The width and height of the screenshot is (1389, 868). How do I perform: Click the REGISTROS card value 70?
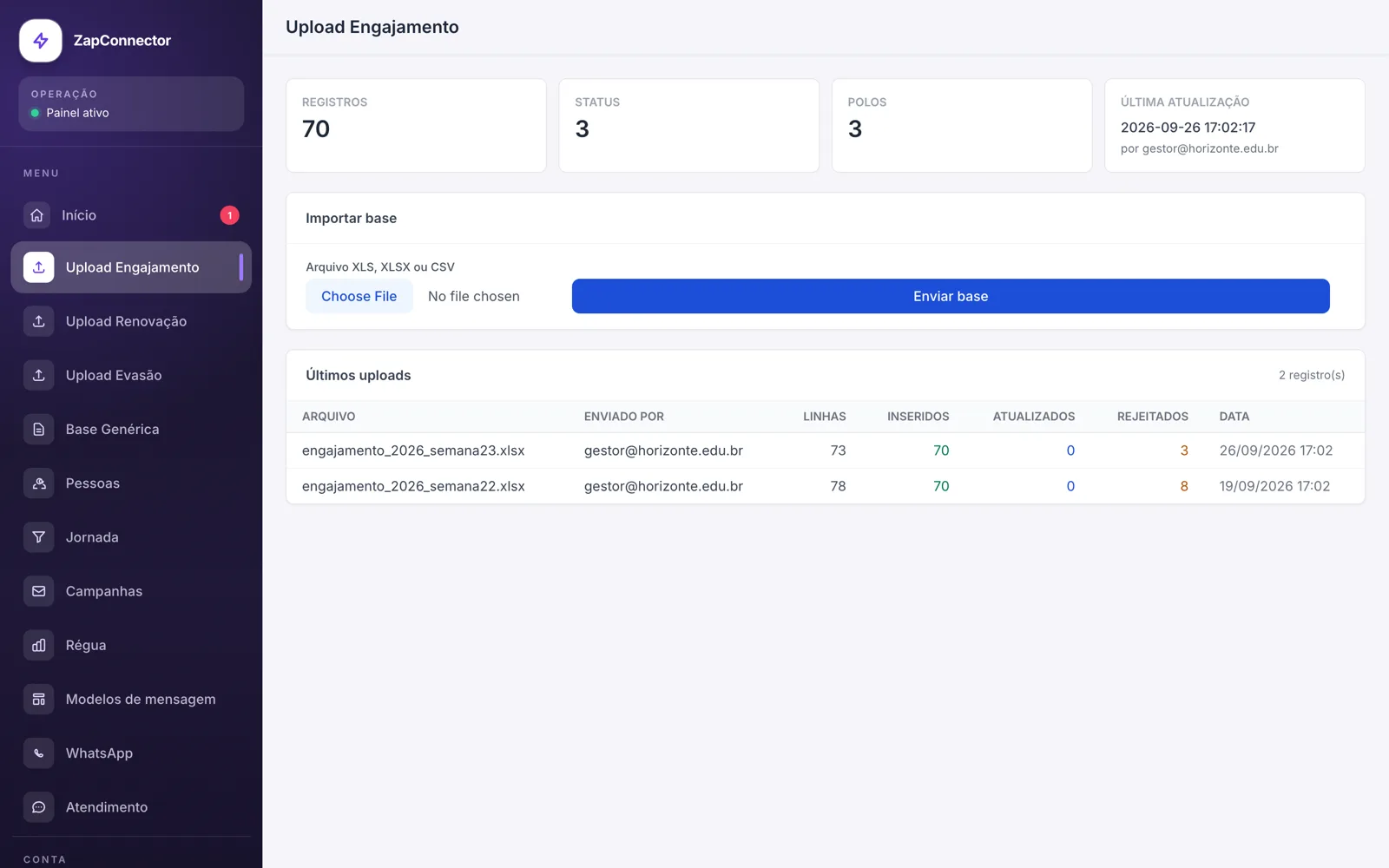click(x=316, y=128)
